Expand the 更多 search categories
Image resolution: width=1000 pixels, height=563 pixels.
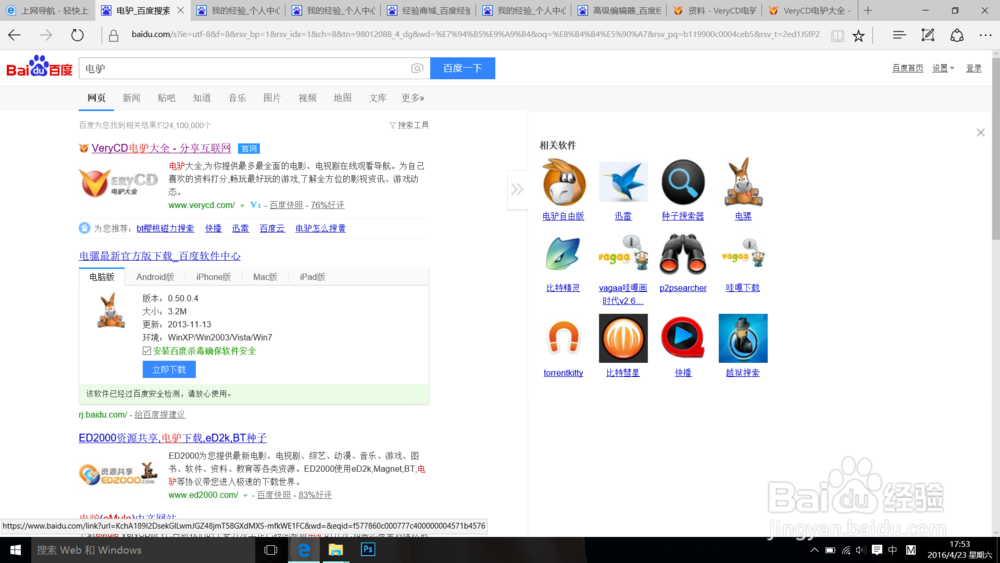coord(413,98)
